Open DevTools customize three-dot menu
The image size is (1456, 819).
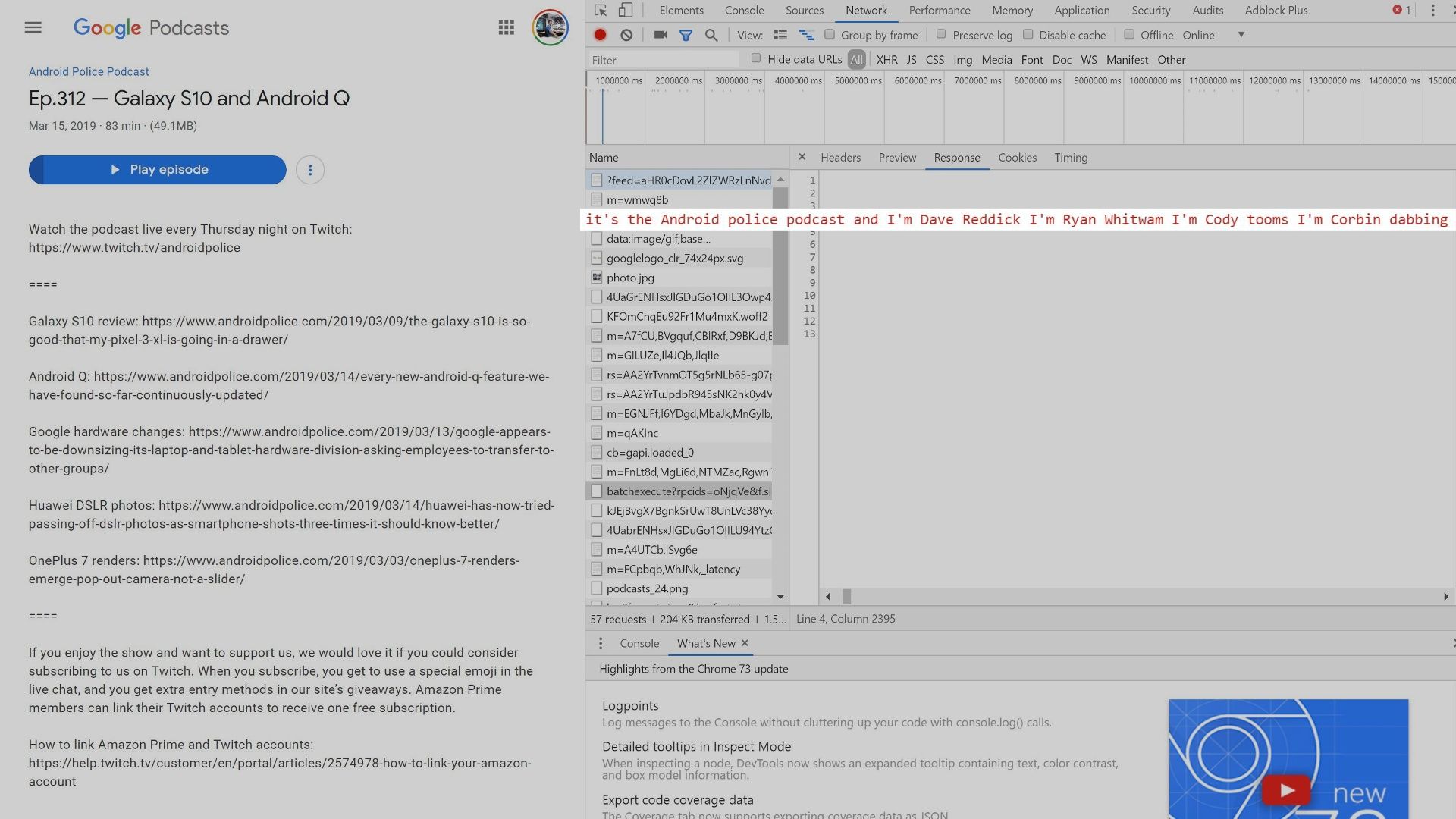coord(1432,11)
